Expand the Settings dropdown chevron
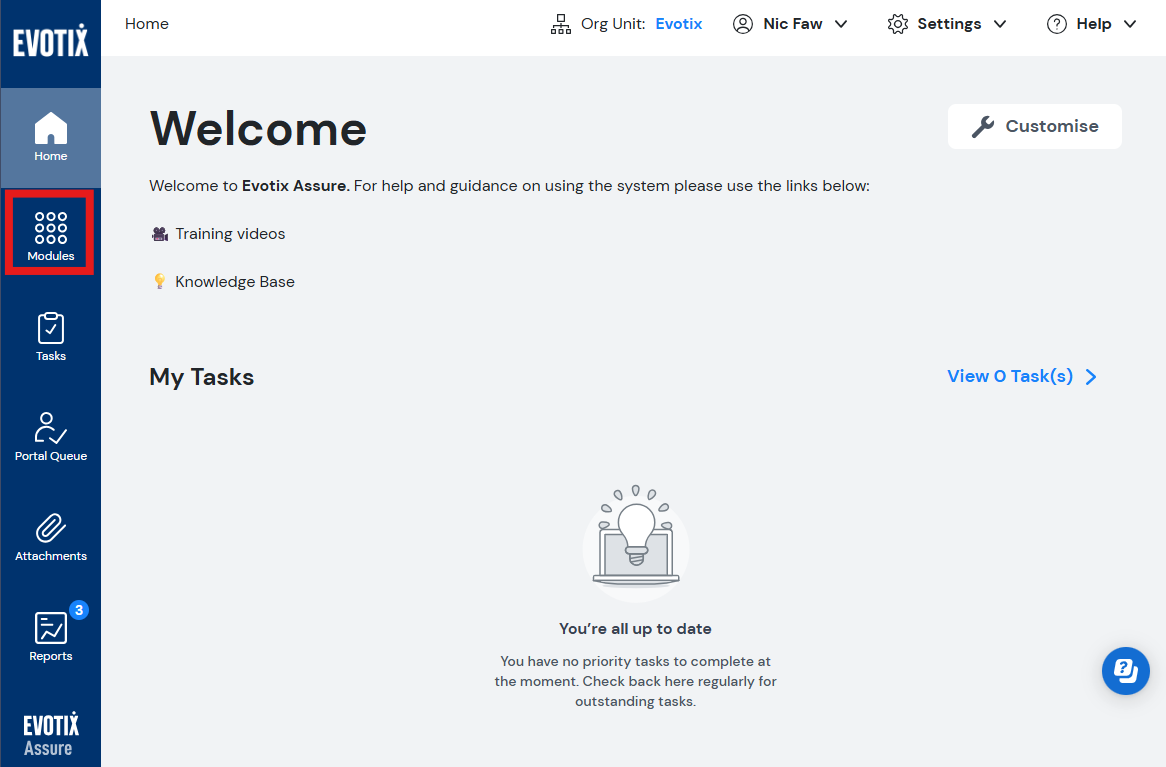 (x=1000, y=25)
